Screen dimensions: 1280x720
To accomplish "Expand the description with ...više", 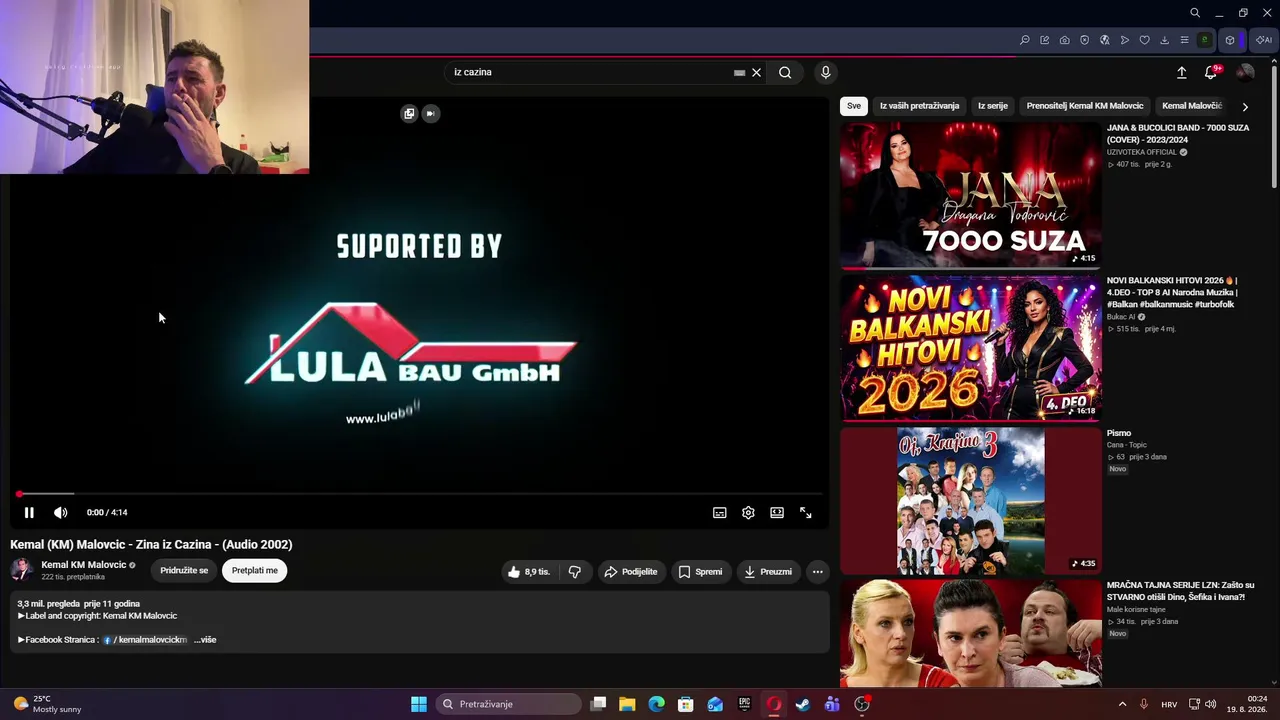I will [205, 640].
